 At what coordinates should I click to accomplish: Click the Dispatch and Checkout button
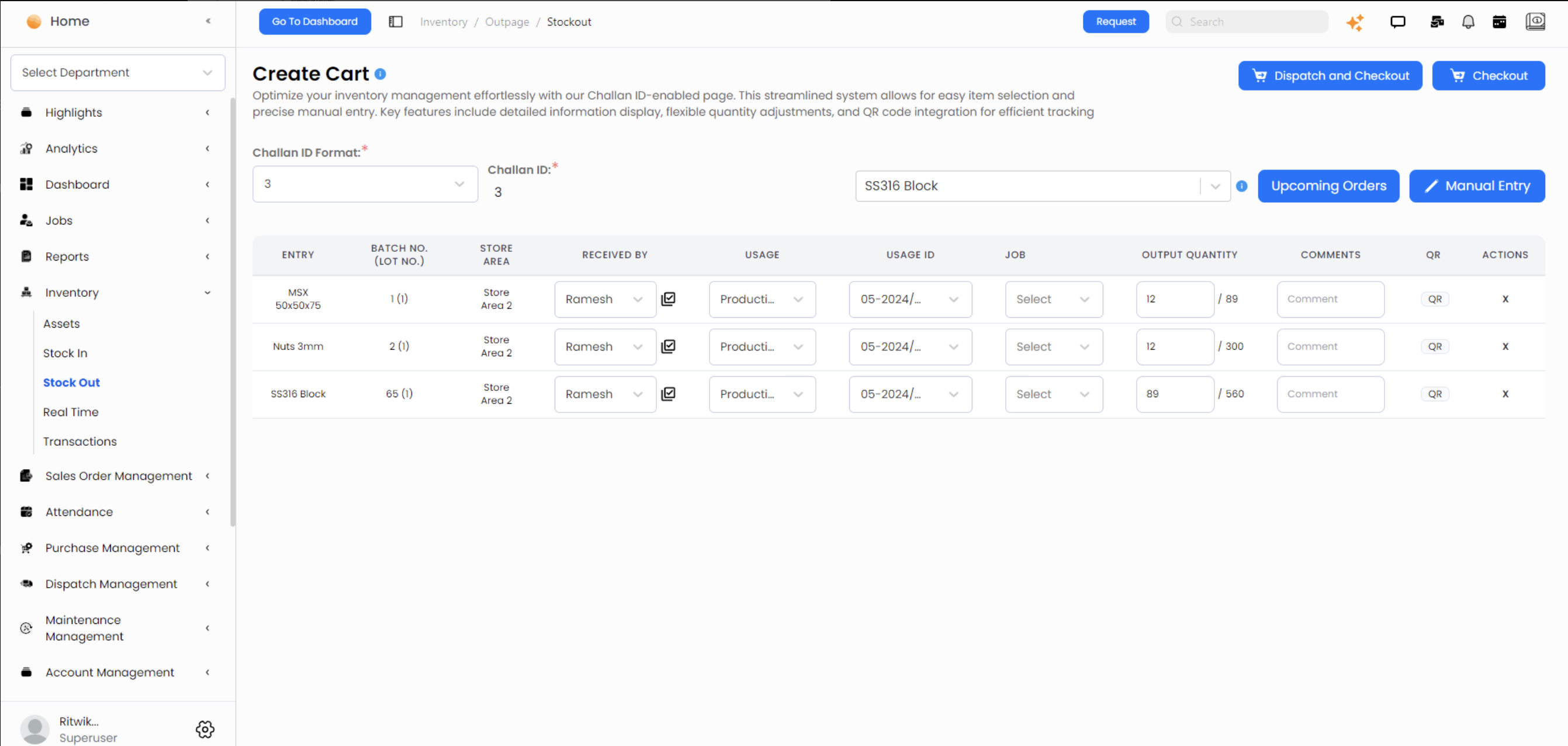coord(1330,75)
